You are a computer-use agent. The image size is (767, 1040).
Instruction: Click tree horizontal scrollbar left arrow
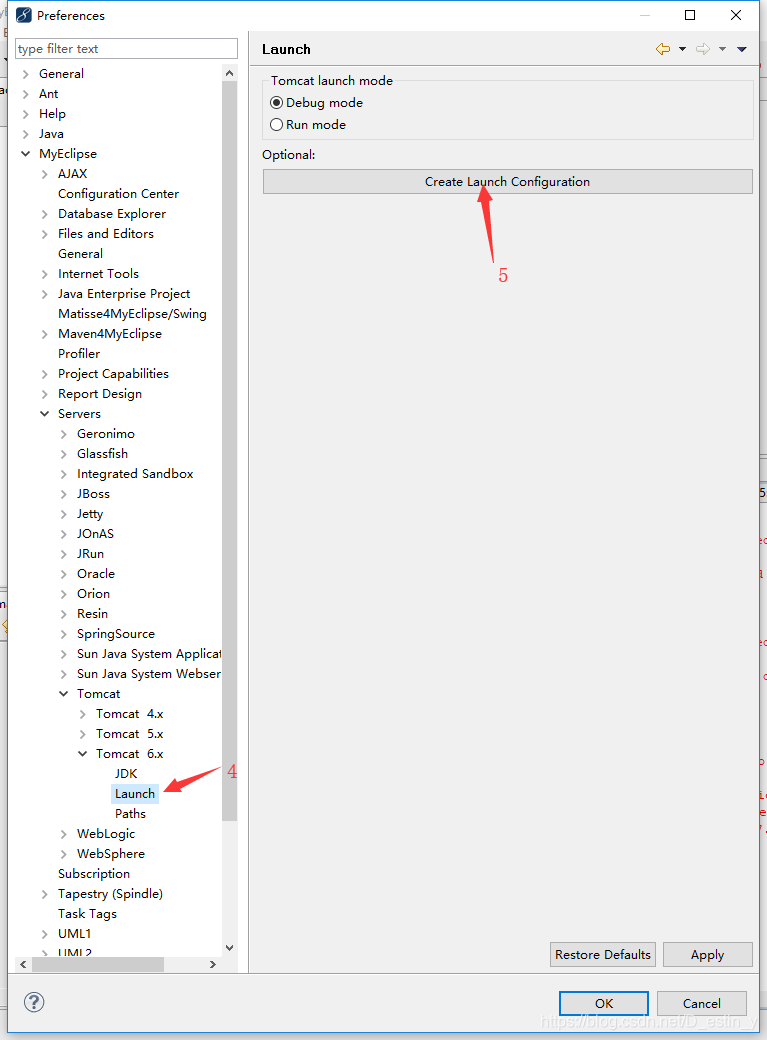tap(23, 964)
